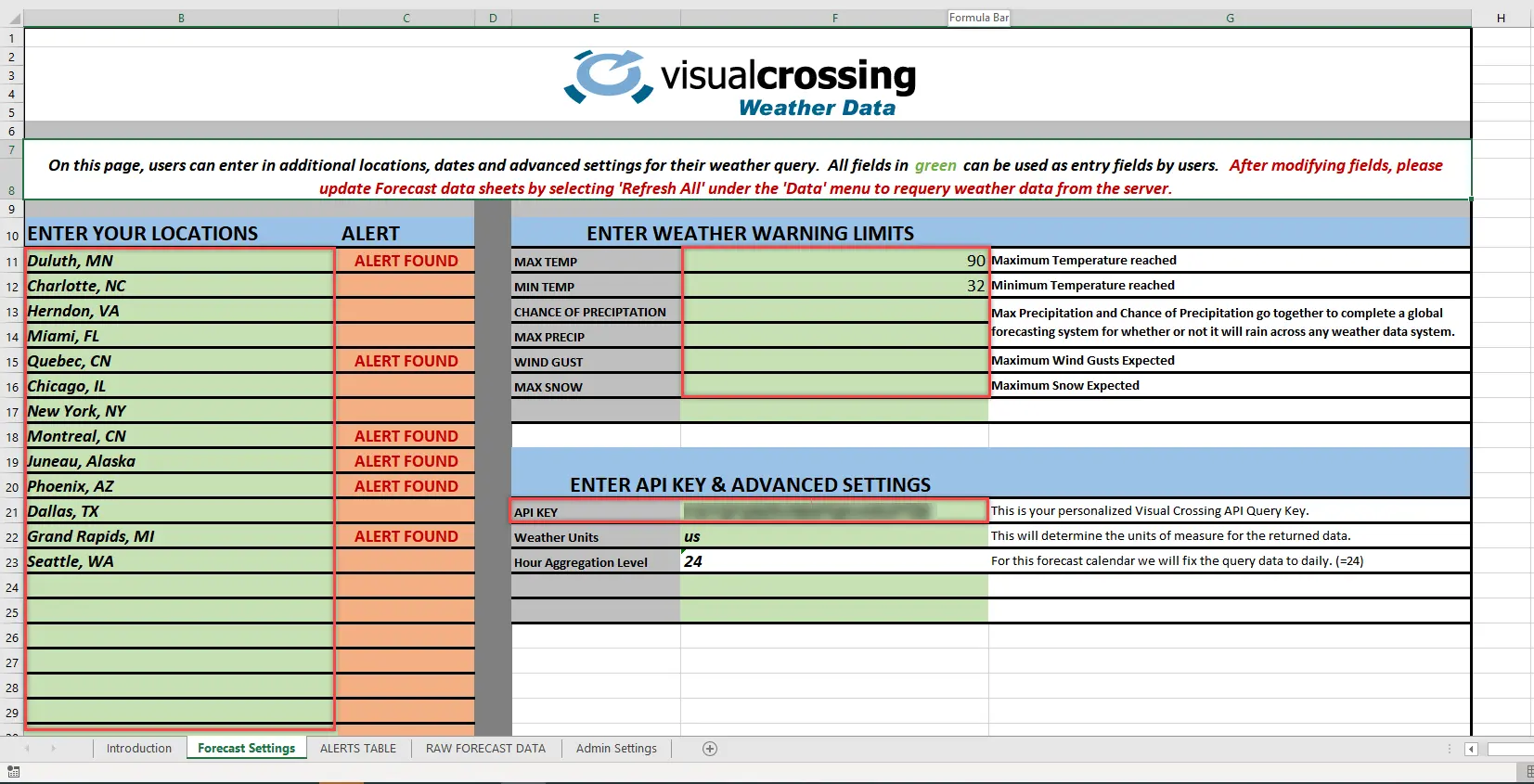Screen dimensions: 1534x784
Task: Switch to the ALERTS TABLE sheet tab
Action: point(357,749)
